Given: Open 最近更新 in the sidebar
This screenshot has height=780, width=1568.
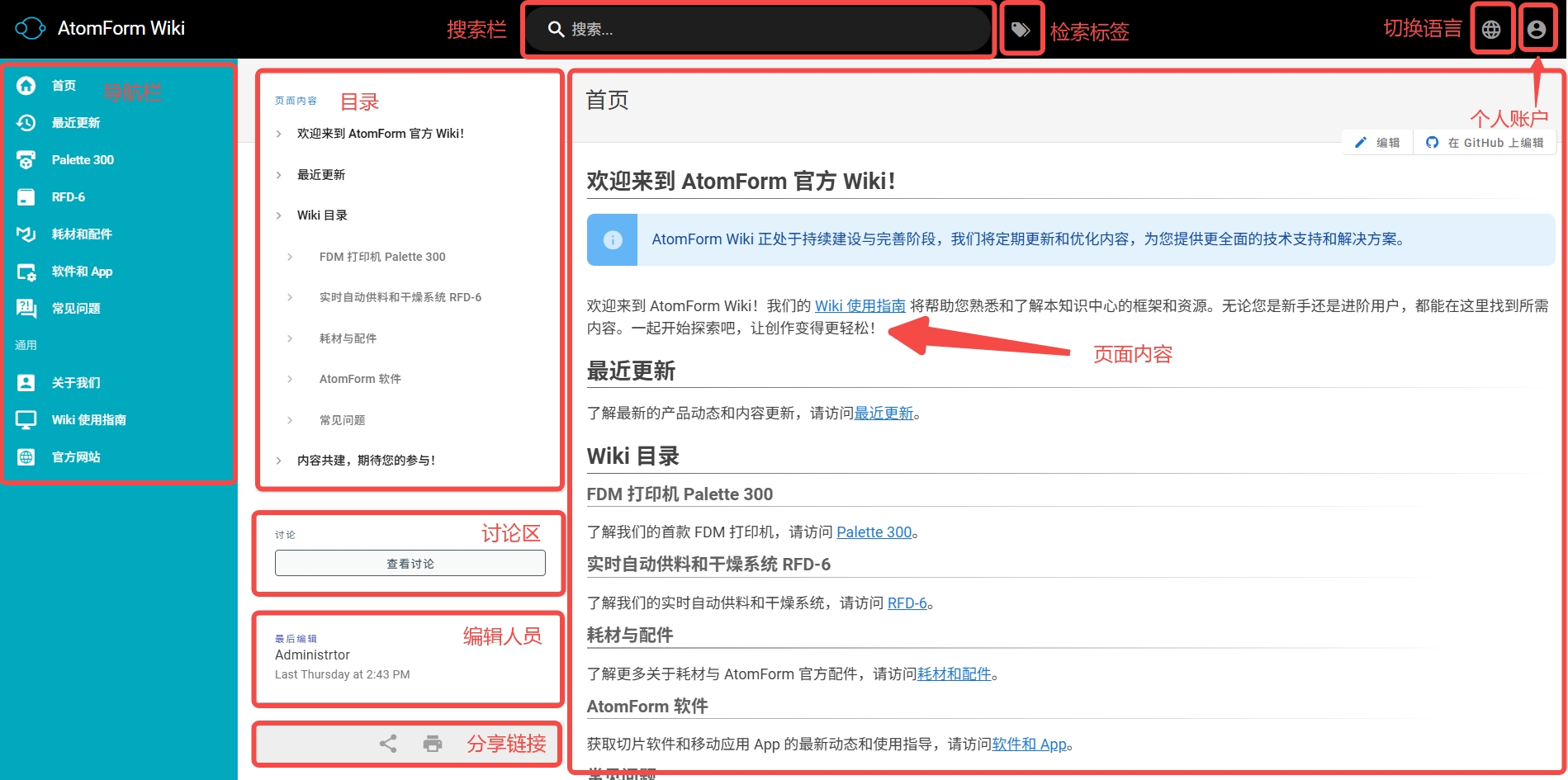Looking at the screenshot, I should click(x=76, y=122).
